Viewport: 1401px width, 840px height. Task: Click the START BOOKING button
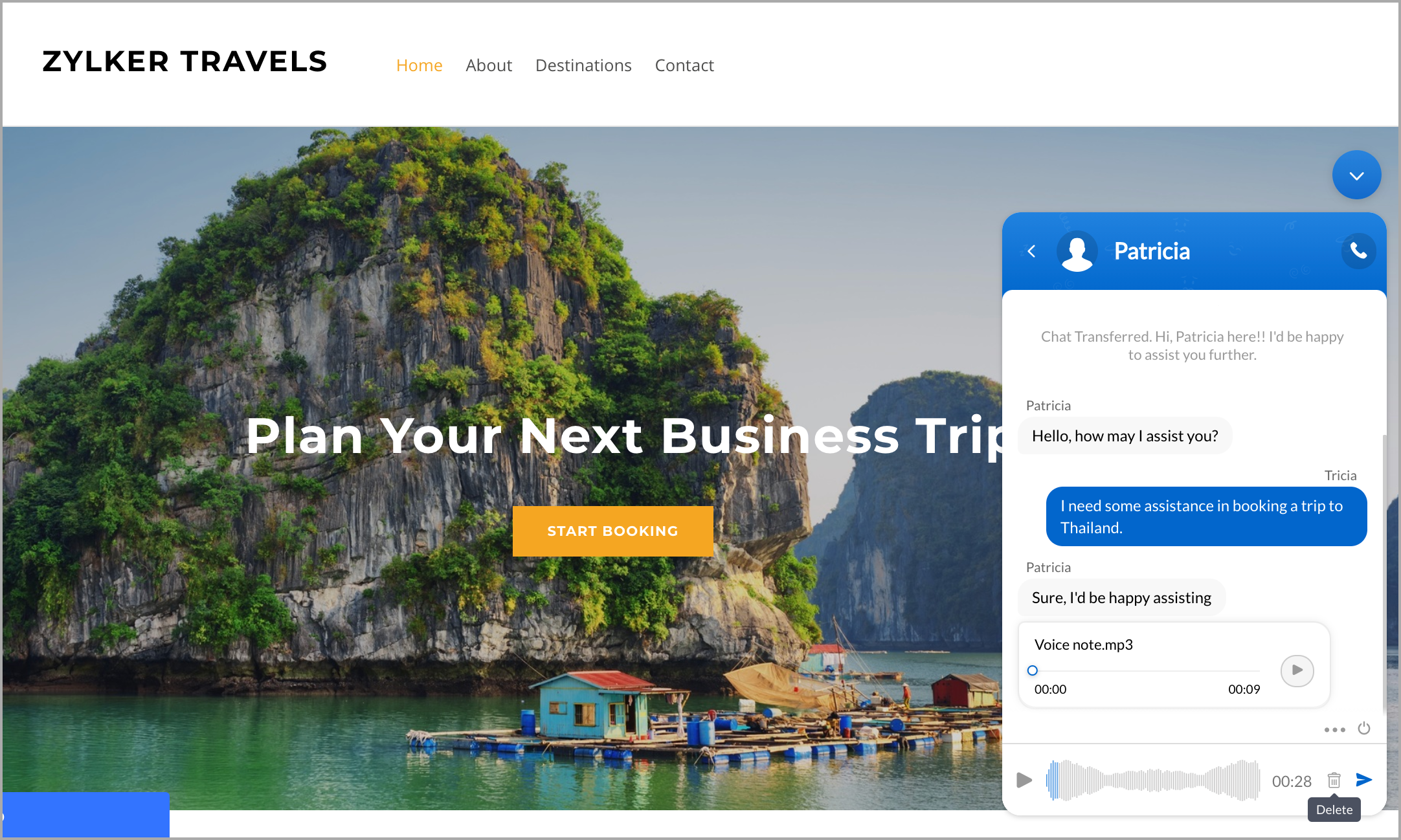[613, 531]
